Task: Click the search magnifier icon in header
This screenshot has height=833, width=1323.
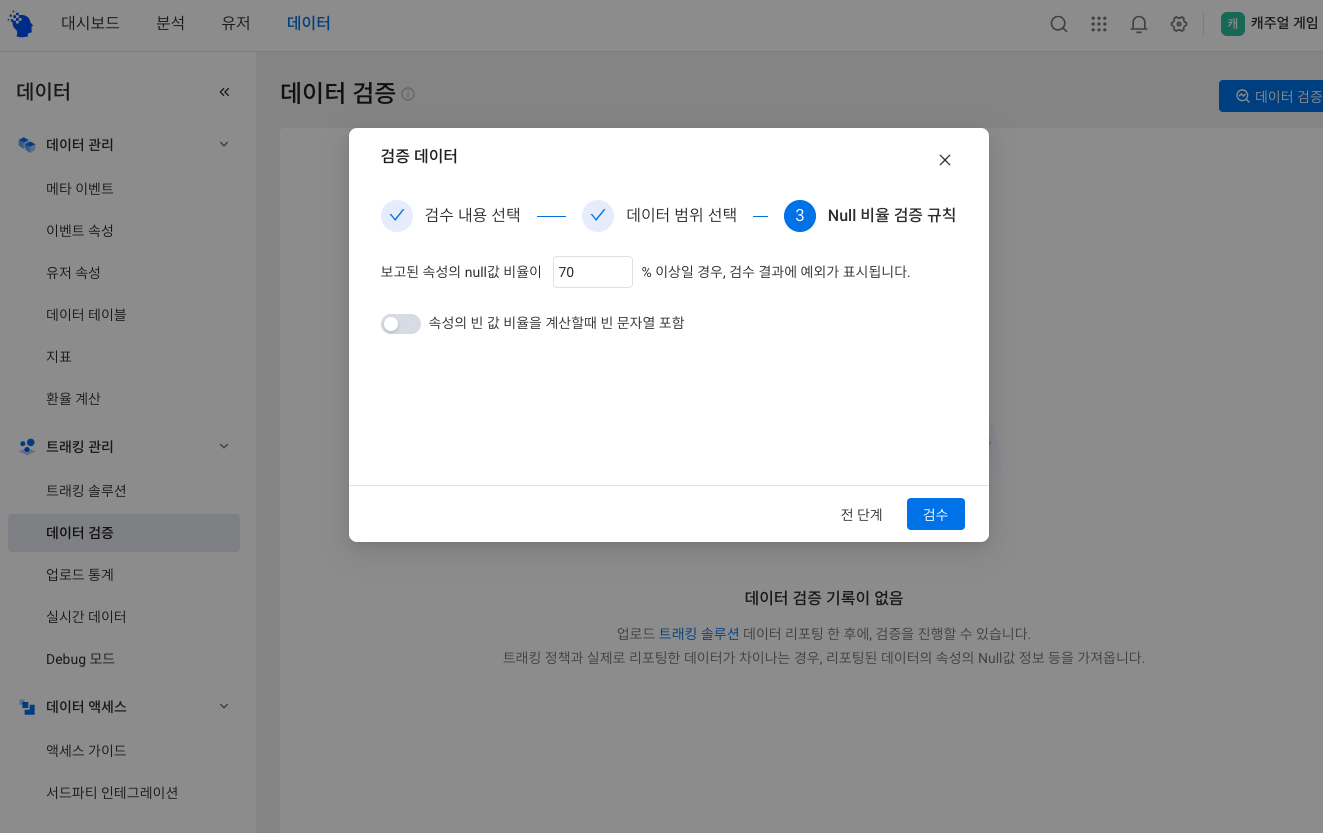Action: pyautogui.click(x=1058, y=24)
